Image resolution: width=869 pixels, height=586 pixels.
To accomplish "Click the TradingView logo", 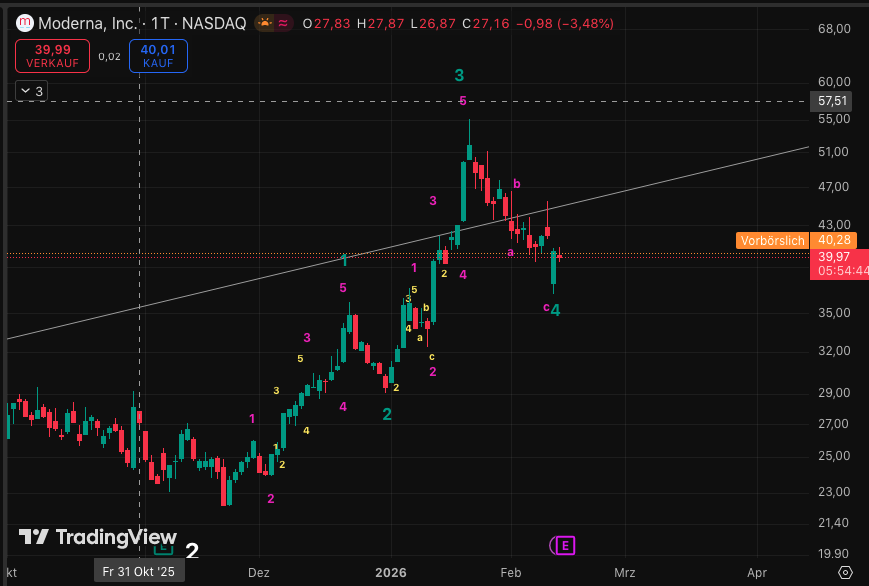I will [x=98, y=537].
